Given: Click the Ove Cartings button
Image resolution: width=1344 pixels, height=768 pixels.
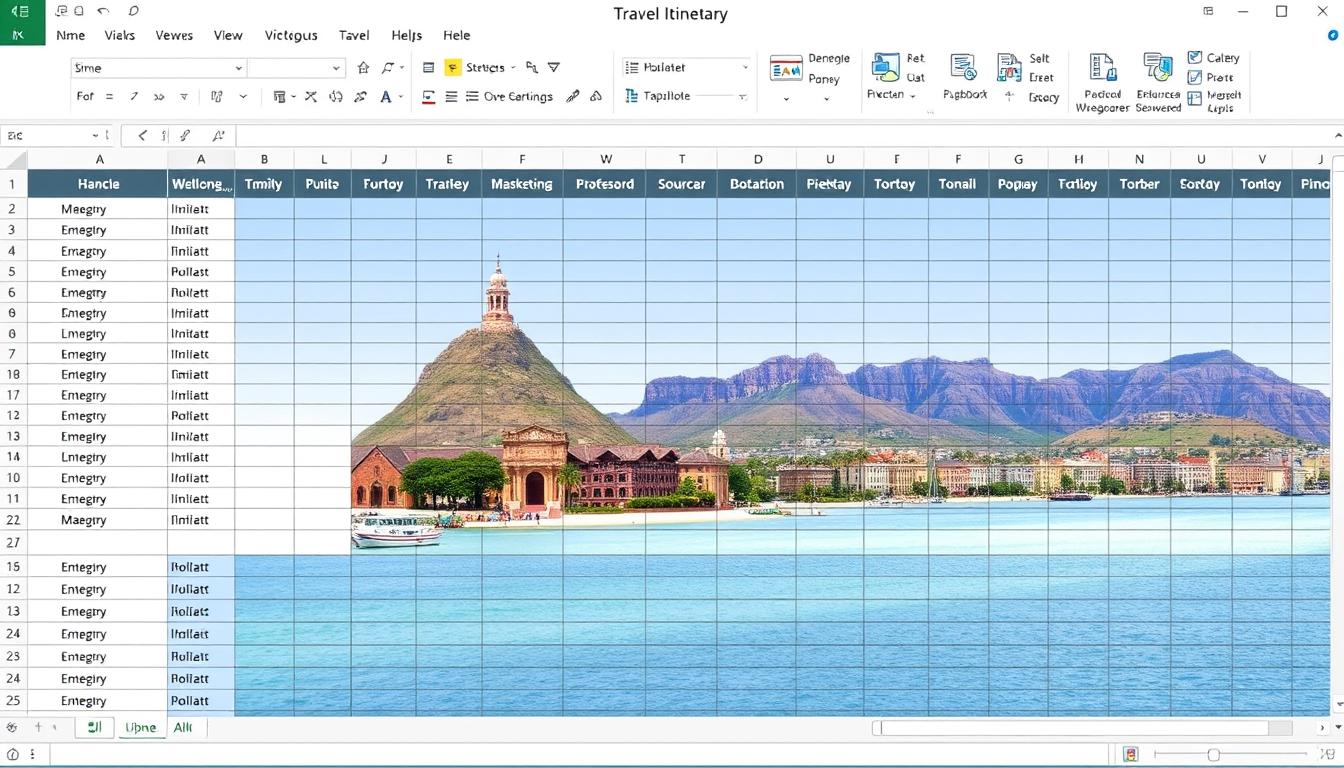Looking at the screenshot, I should 509,97.
